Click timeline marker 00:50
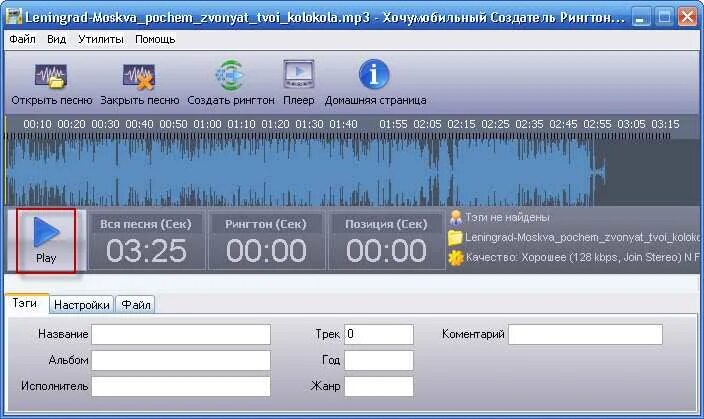The width and height of the screenshot is (704, 419). pos(173,124)
